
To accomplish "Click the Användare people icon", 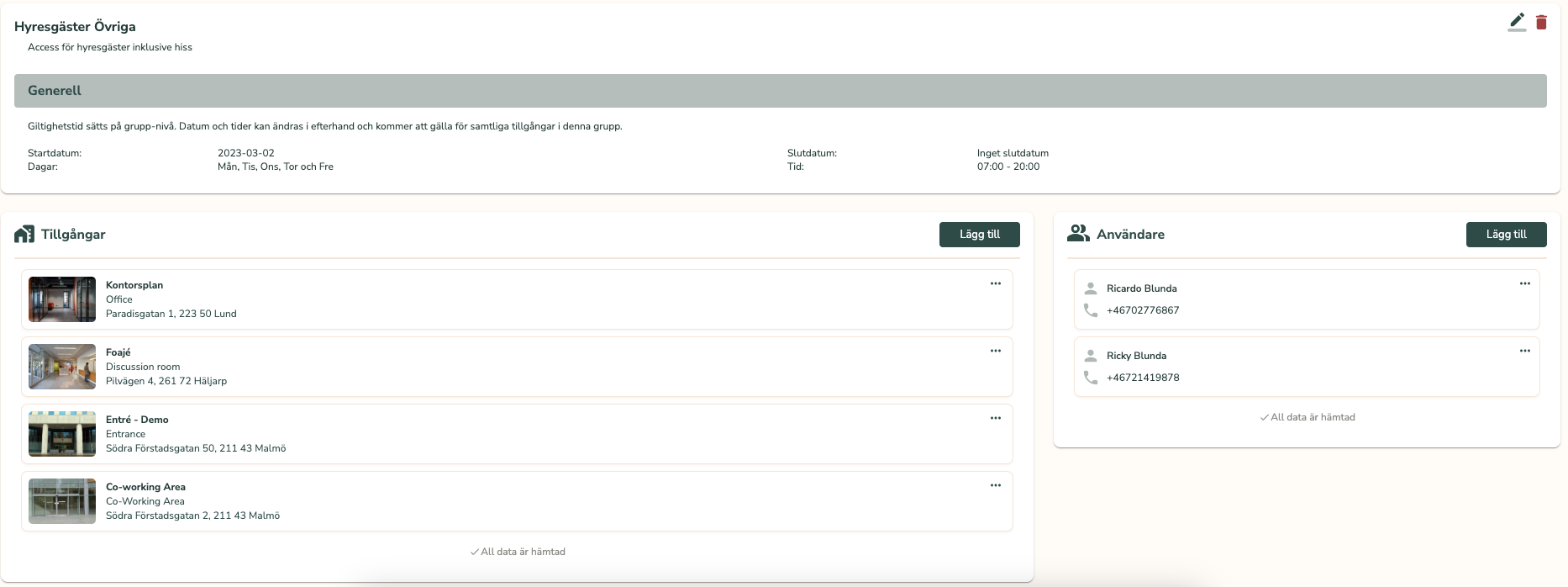I will (x=1077, y=234).
